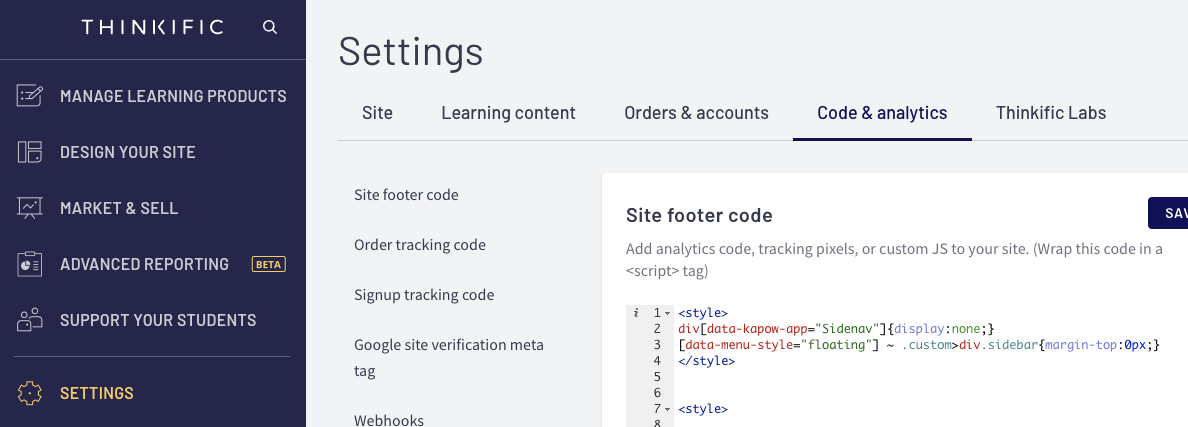This screenshot has height=427, width=1188.
Task: Open the Thinkific Labs tab
Action: [1050, 113]
